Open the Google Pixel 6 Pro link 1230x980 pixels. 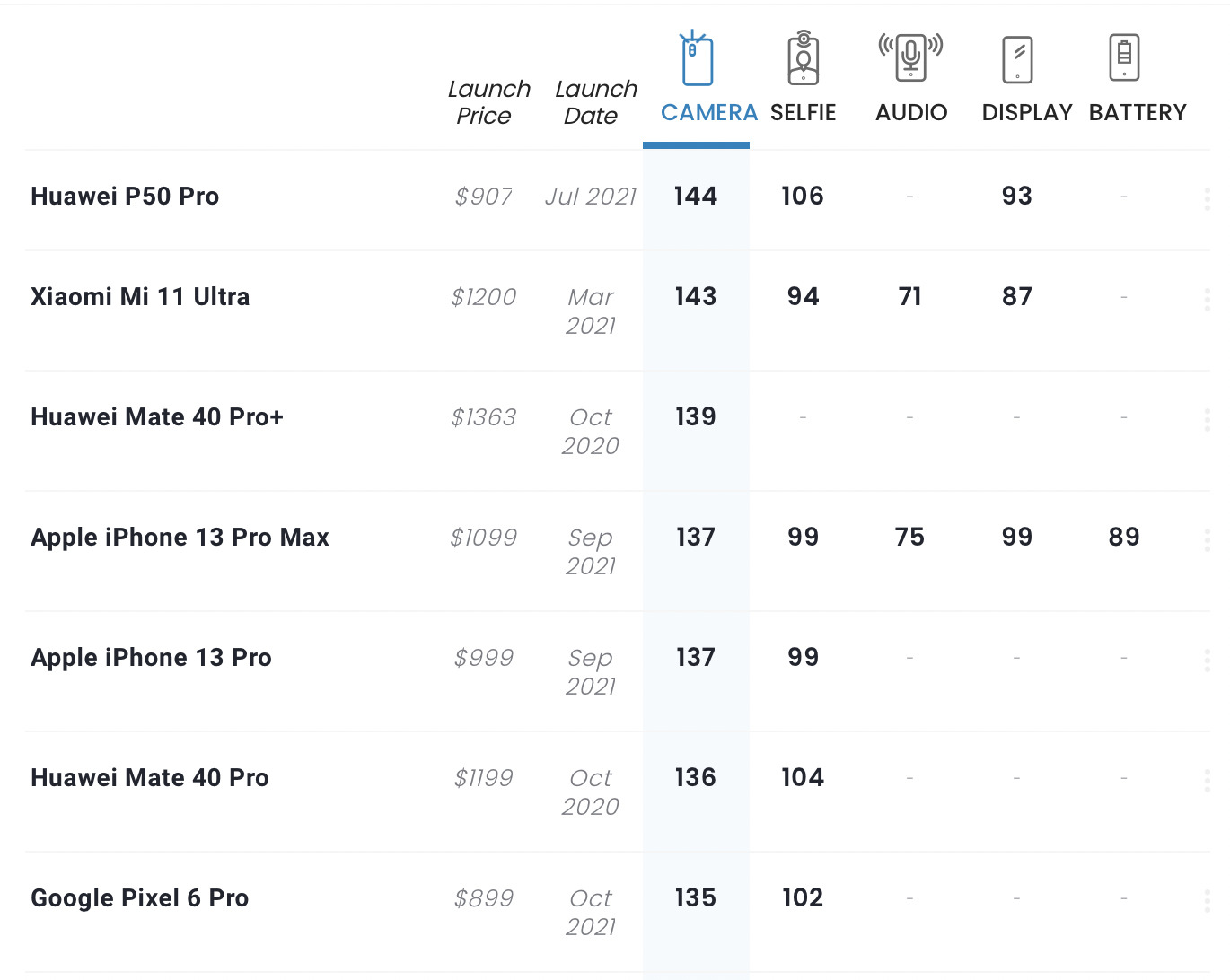click(139, 898)
